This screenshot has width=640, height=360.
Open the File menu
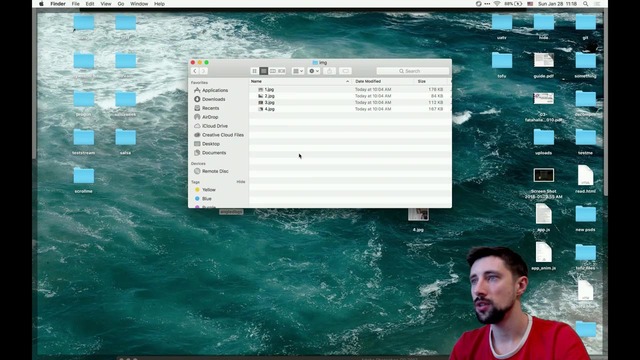[x=76, y=4]
